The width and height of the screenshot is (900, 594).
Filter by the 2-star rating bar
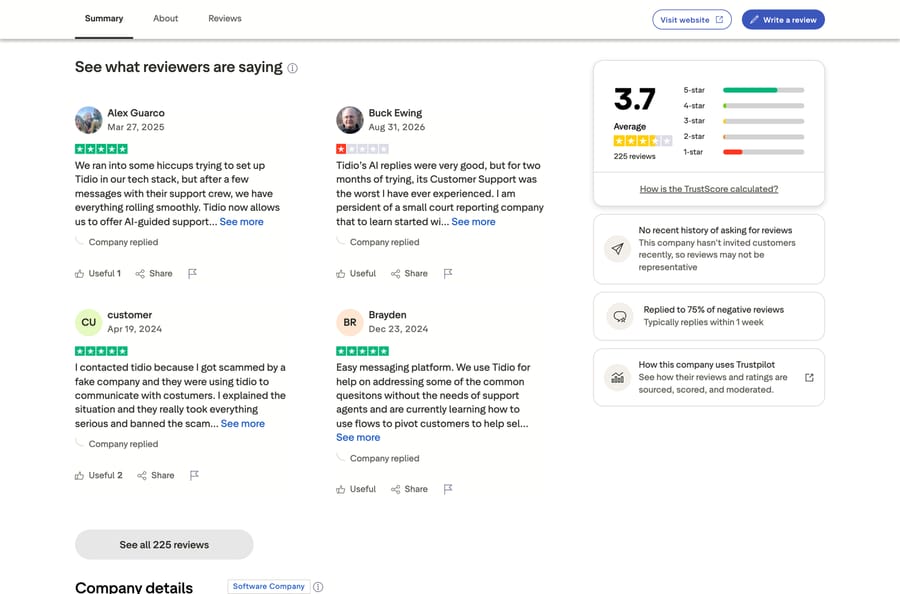click(743, 137)
